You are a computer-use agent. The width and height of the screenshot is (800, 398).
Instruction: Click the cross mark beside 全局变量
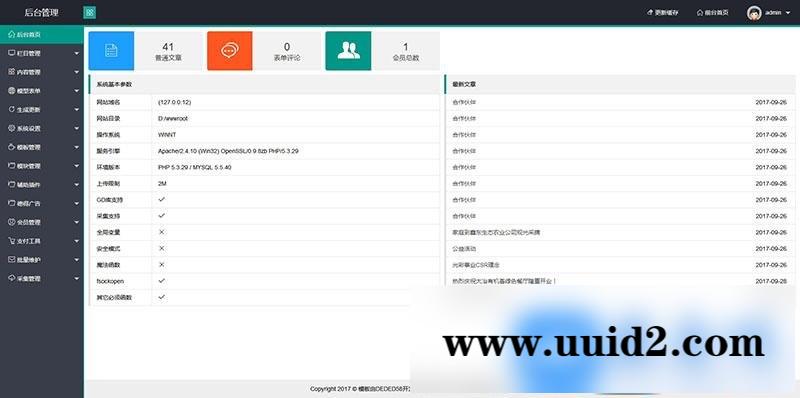coord(162,232)
